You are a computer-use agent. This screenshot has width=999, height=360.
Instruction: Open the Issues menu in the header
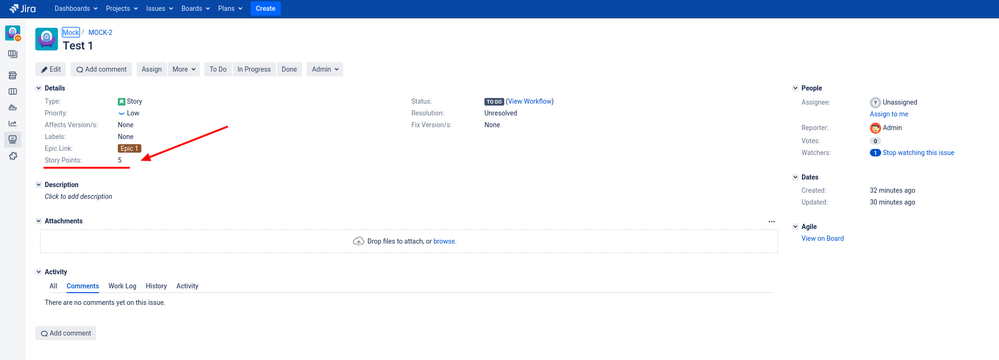[159, 9]
